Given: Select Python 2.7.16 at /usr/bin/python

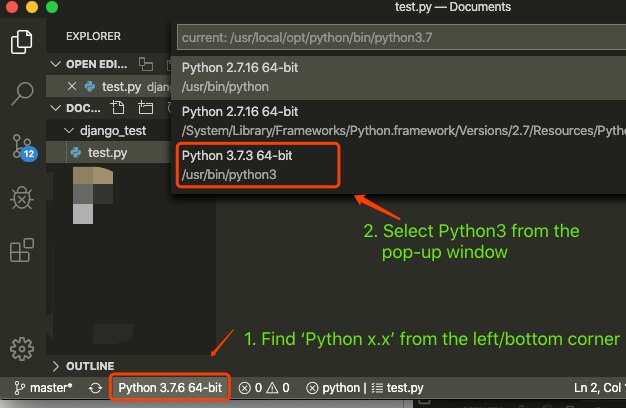Looking at the screenshot, I should pos(398,77).
